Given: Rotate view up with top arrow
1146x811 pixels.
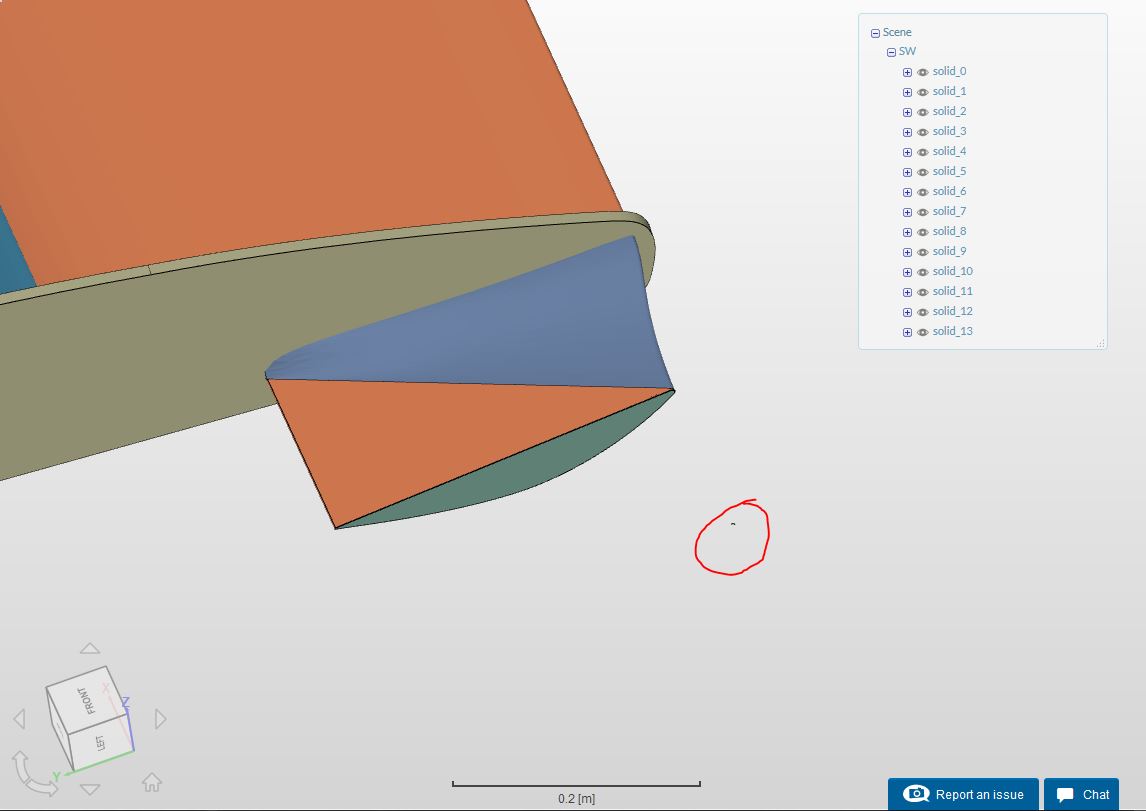Looking at the screenshot, I should click(90, 649).
